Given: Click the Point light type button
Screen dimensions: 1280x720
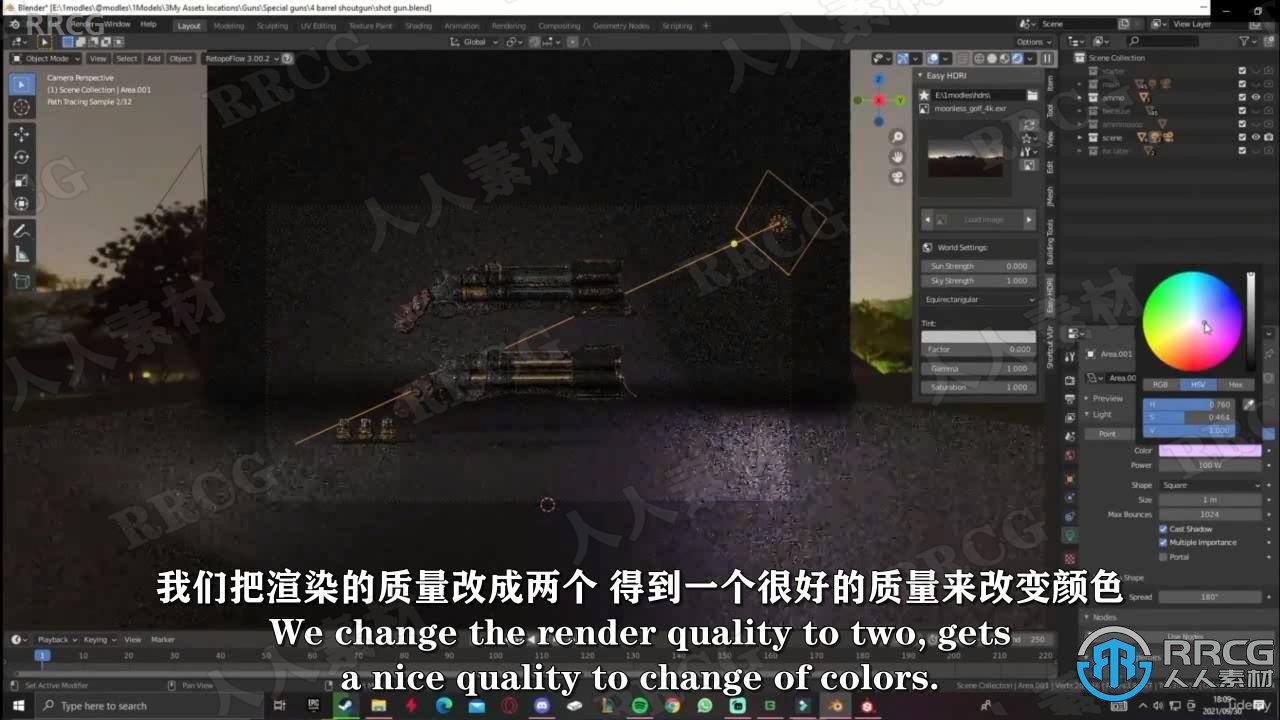Looking at the screenshot, I should click(1108, 434).
